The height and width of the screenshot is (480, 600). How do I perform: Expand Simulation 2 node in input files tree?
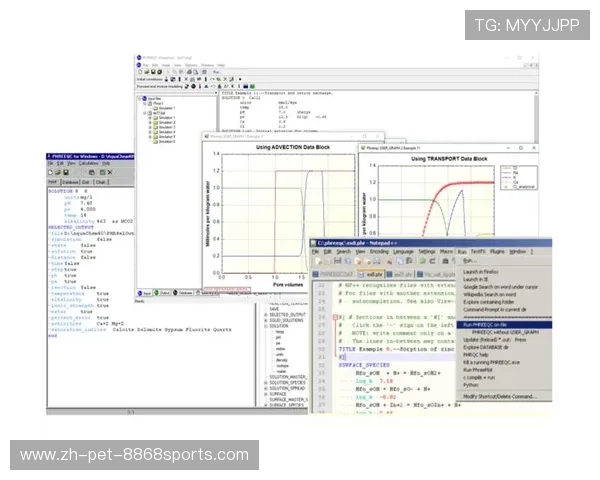150,122
